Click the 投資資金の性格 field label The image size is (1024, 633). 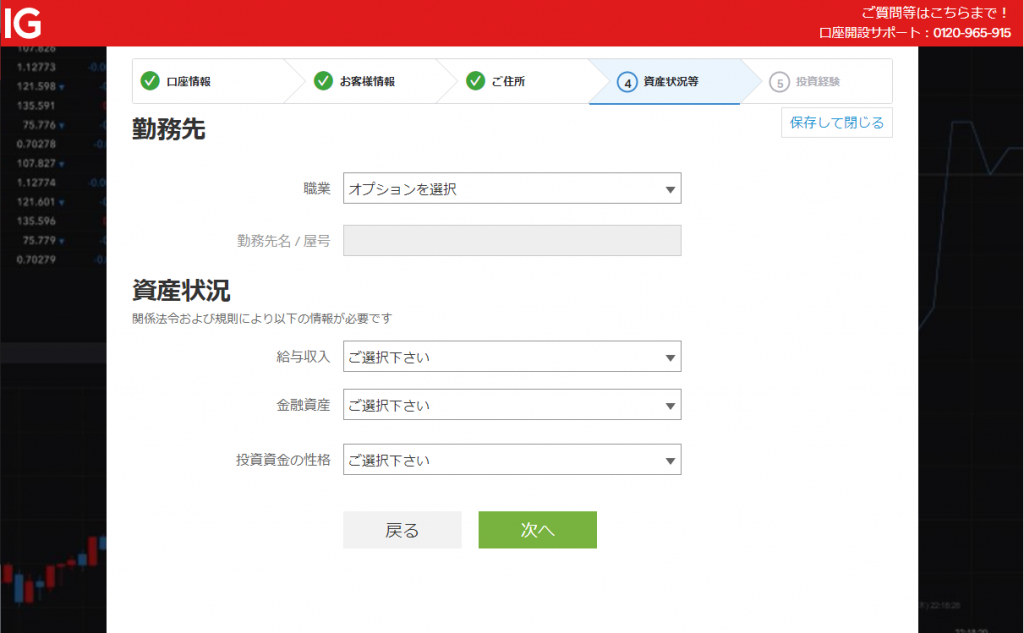[283, 460]
